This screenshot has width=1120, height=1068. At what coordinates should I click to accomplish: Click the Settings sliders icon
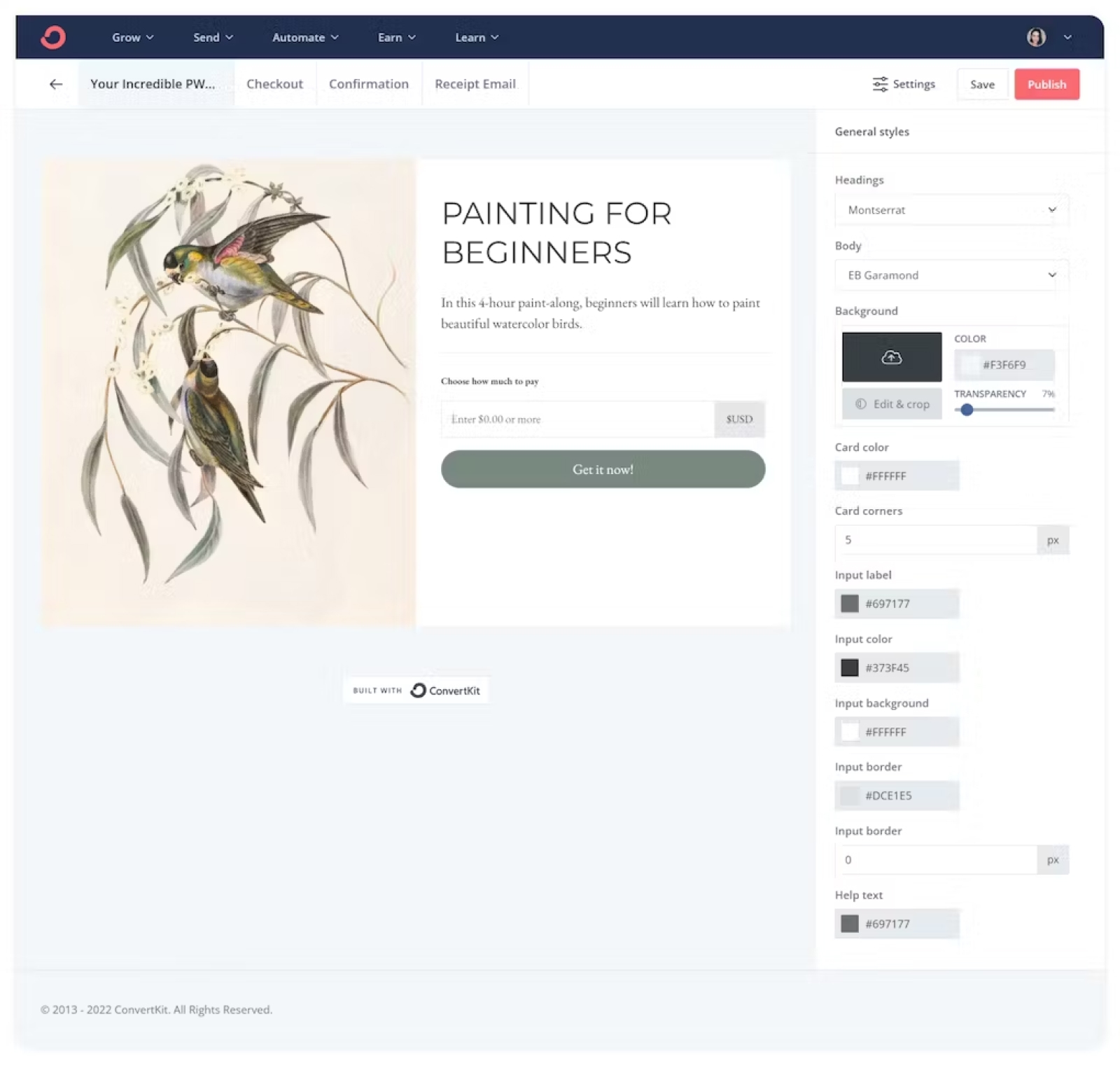point(880,84)
